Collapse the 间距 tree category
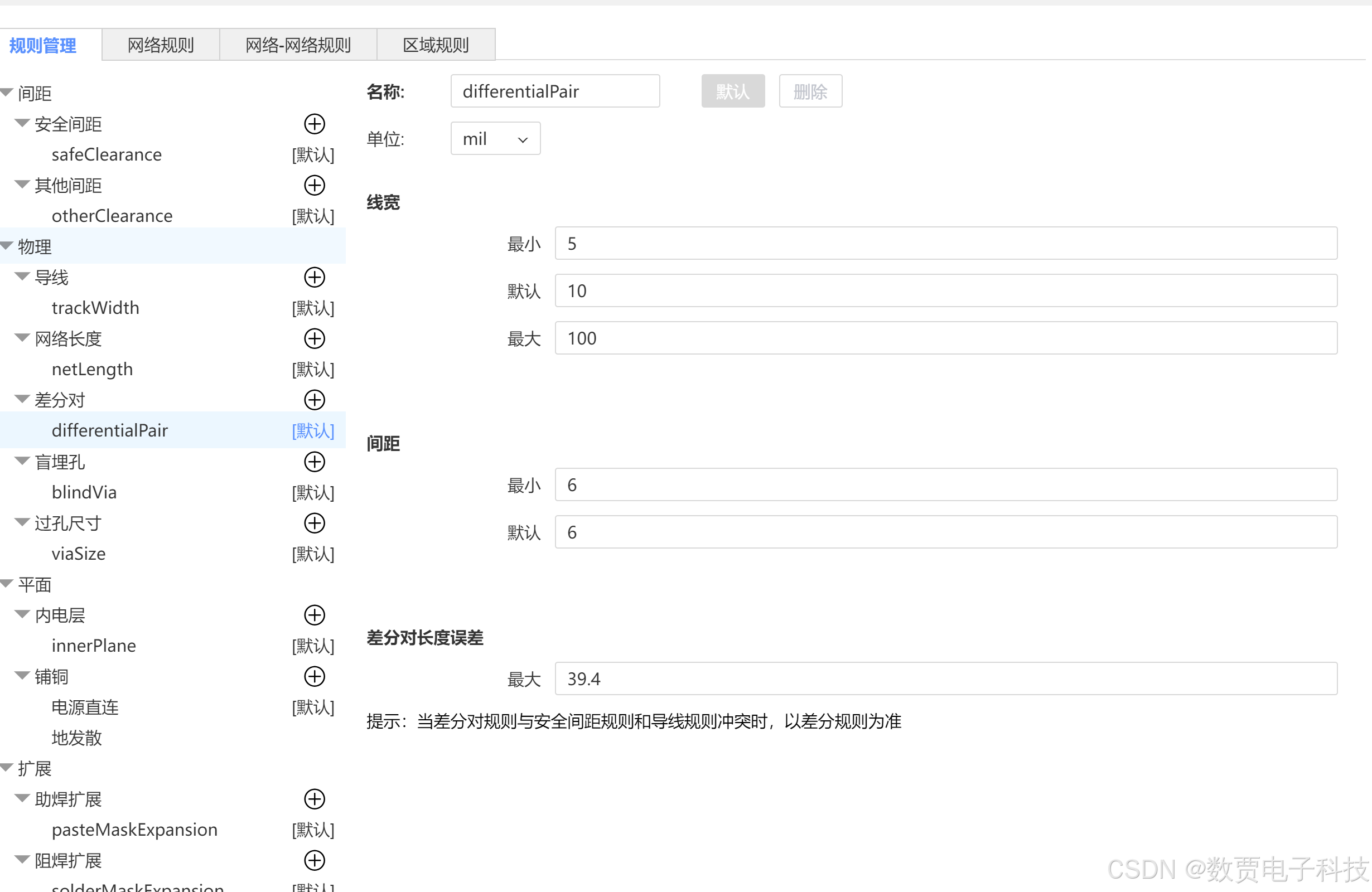Viewport: 1372px width, 892px height. click(7, 92)
